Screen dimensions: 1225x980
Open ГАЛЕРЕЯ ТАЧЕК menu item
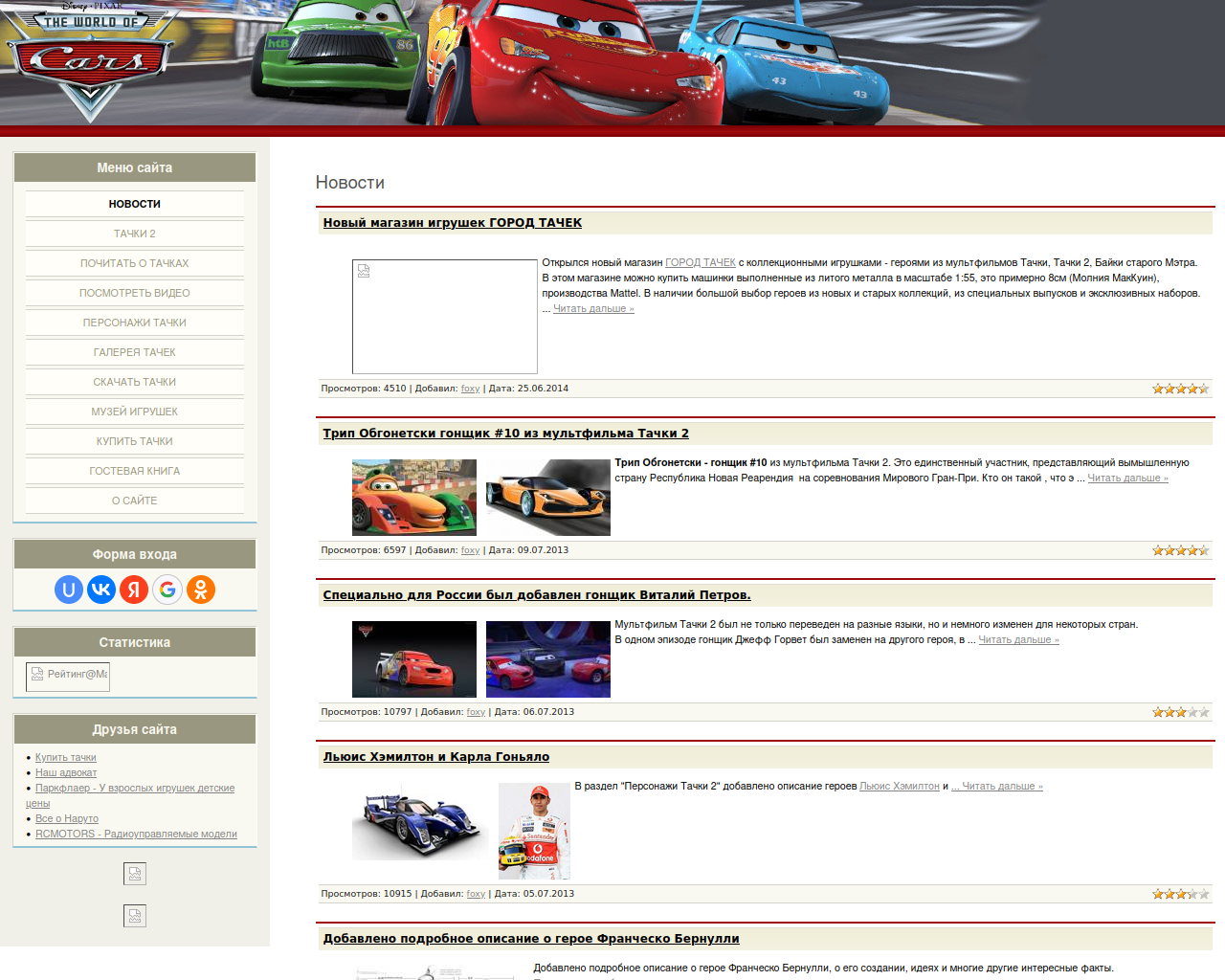click(135, 352)
